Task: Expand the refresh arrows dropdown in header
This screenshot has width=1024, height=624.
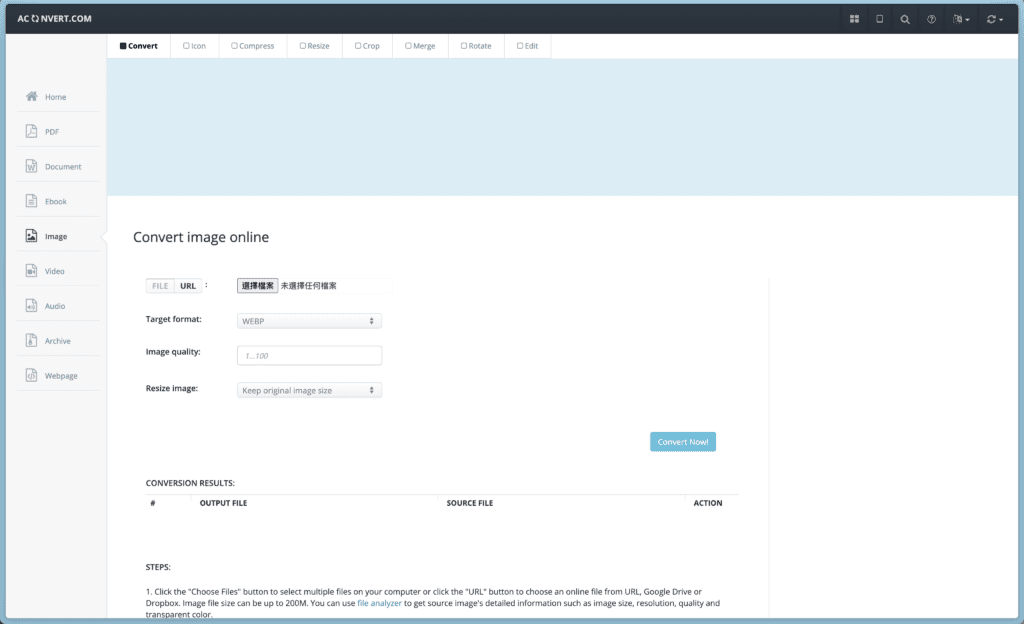Action: tap(994, 19)
